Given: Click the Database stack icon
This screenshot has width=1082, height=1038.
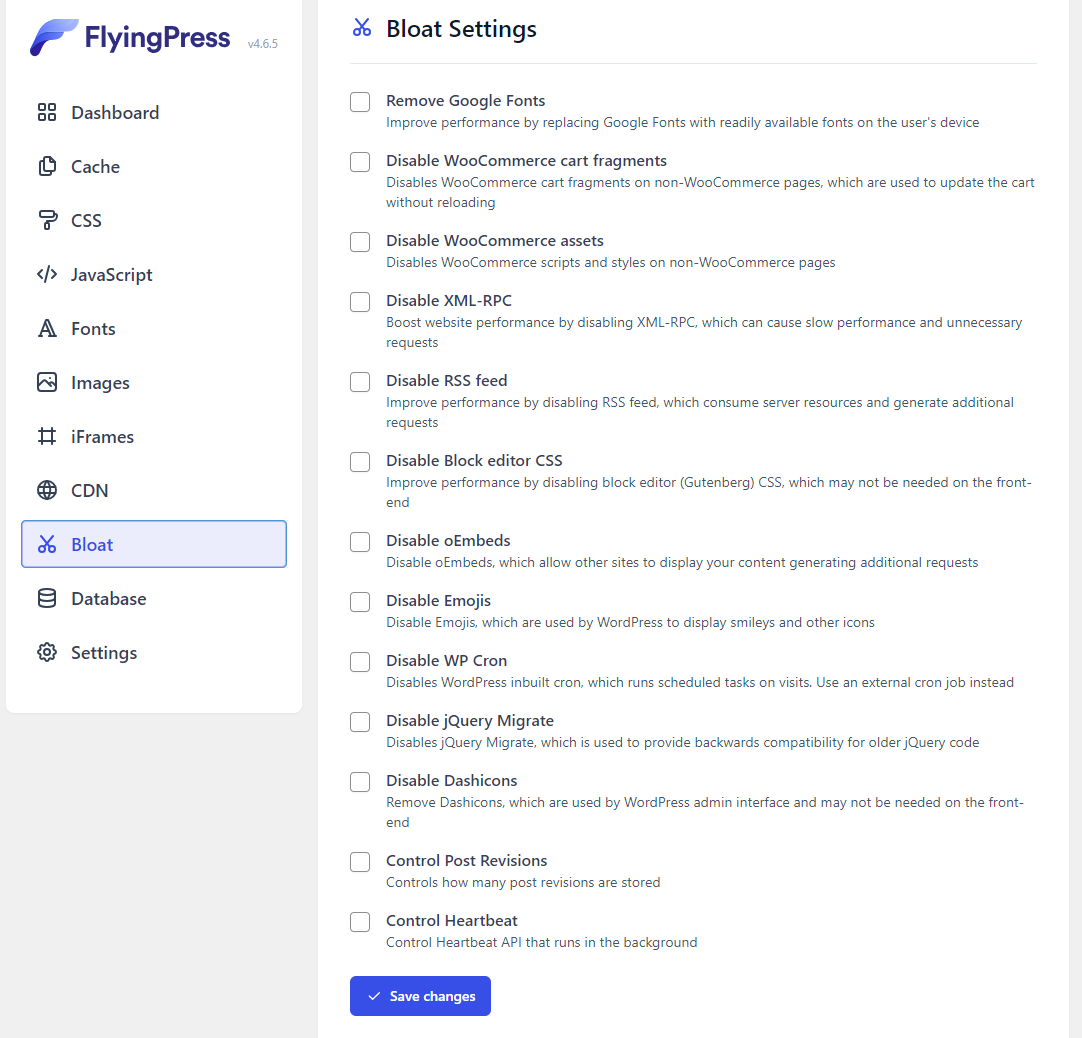Looking at the screenshot, I should pos(47,598).
